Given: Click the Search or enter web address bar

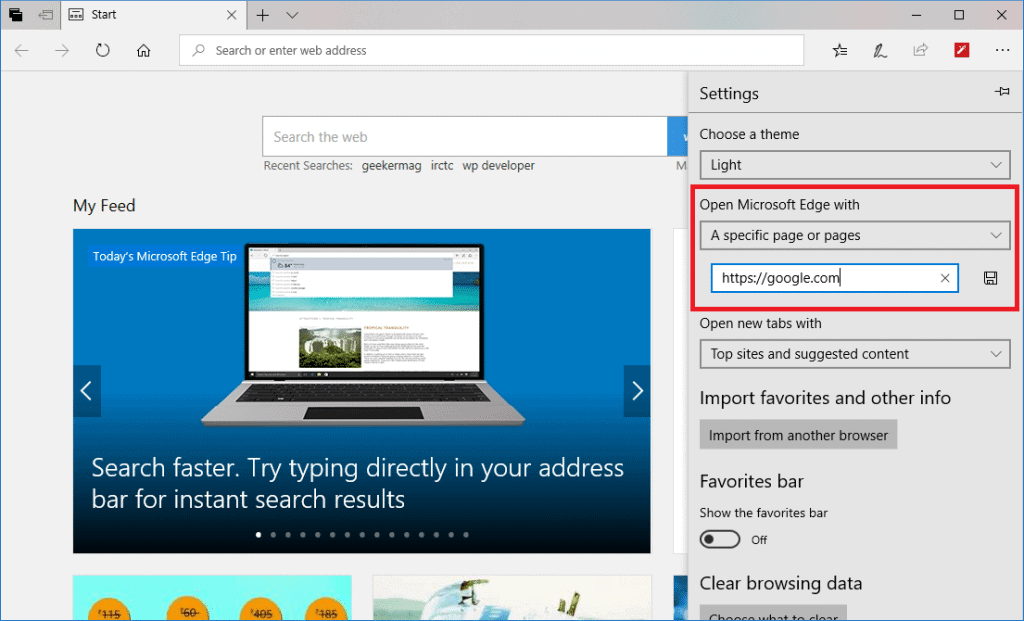Looking at the screenshot, I should click(x=491, y=50).
